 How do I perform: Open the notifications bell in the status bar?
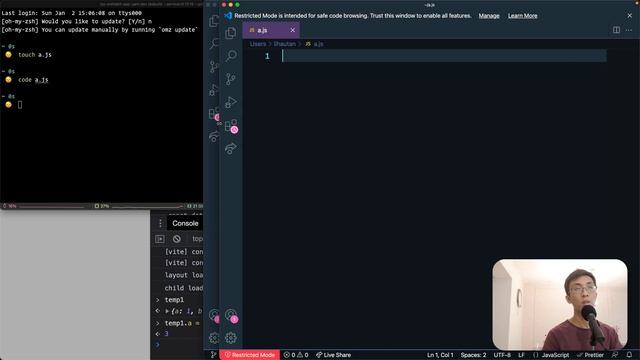click(629, 355)
